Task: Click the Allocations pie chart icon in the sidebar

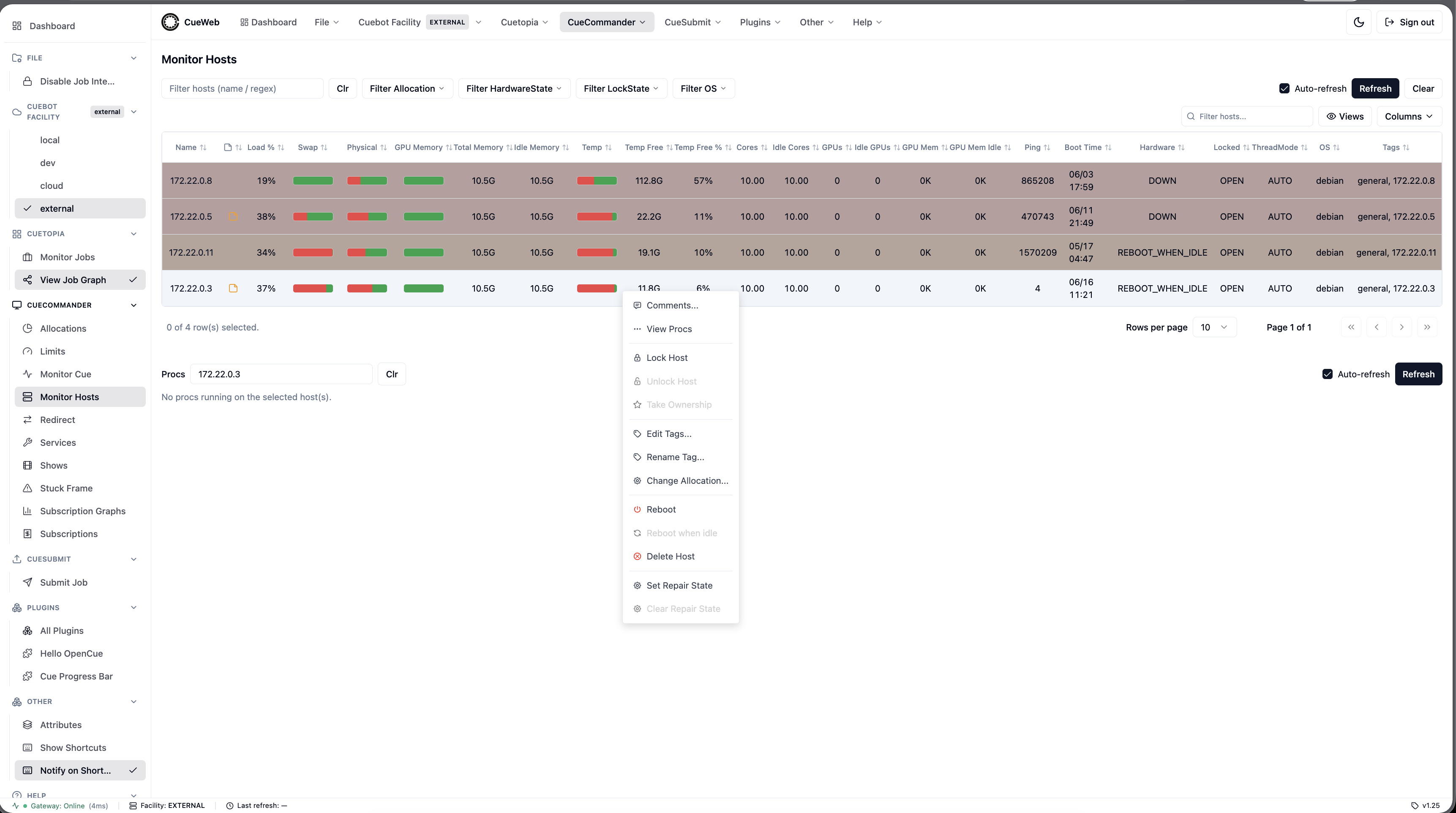Action: click(27, 328)
